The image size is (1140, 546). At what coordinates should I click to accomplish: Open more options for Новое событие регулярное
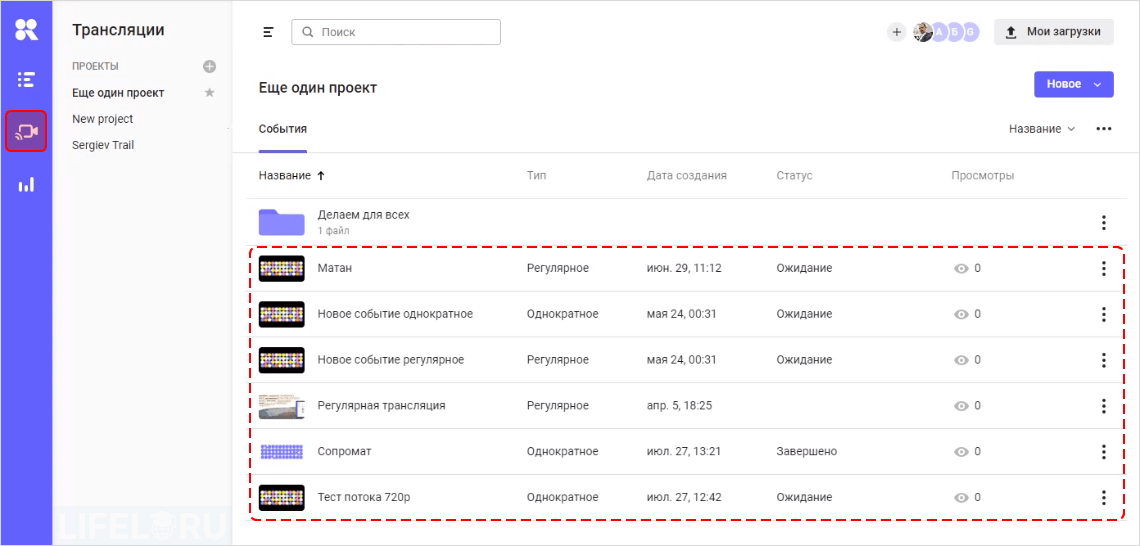[1104, 360]
